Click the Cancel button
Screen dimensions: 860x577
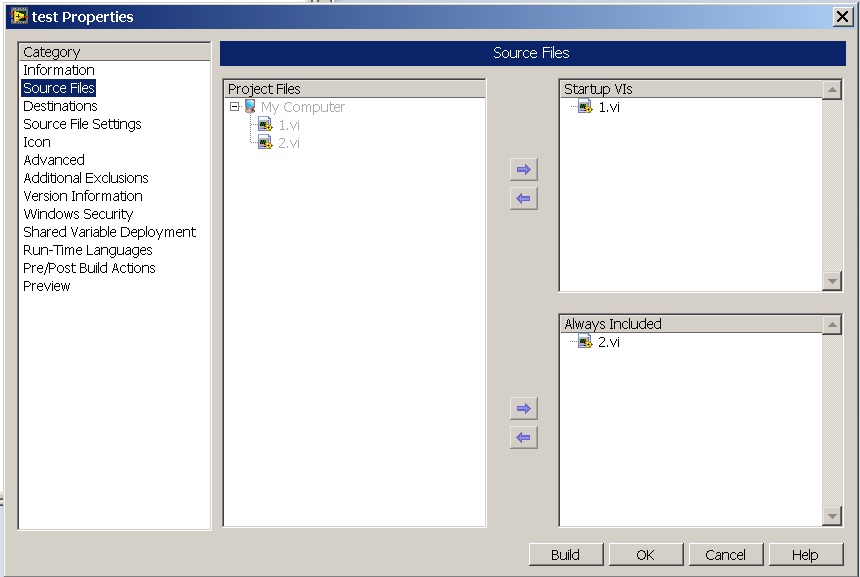click(726, 555)
